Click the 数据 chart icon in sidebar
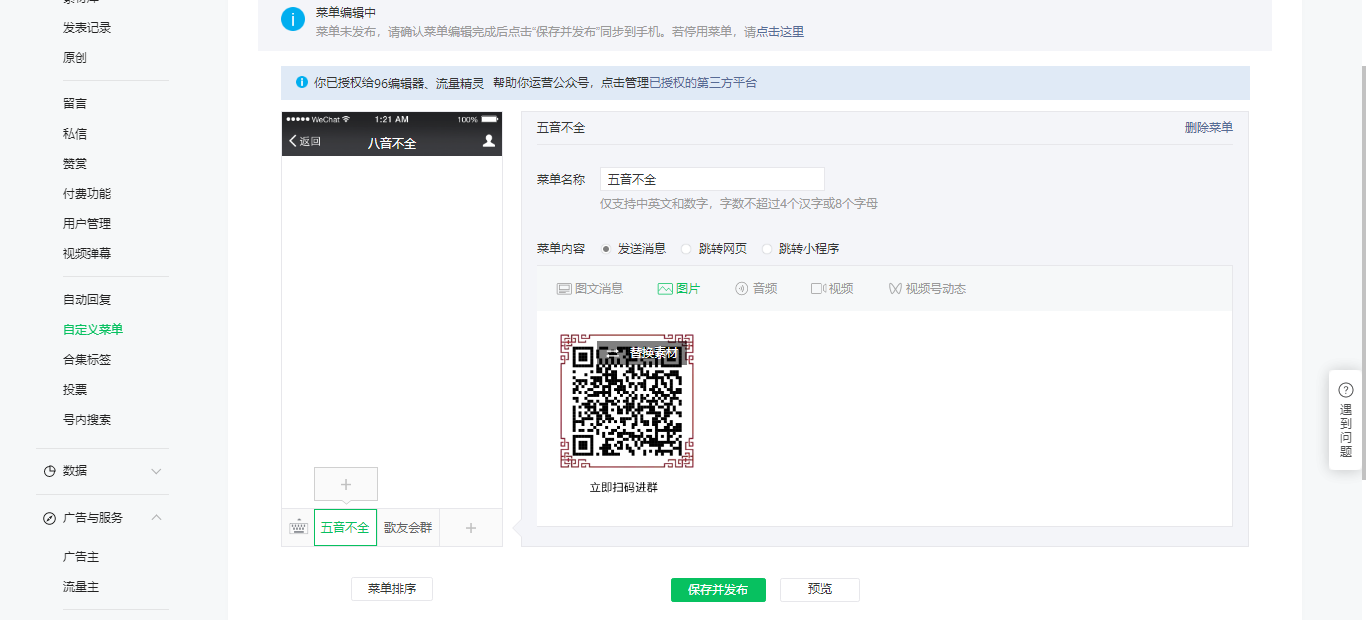Screen dimensions: 1366x620 pos(50,471)
